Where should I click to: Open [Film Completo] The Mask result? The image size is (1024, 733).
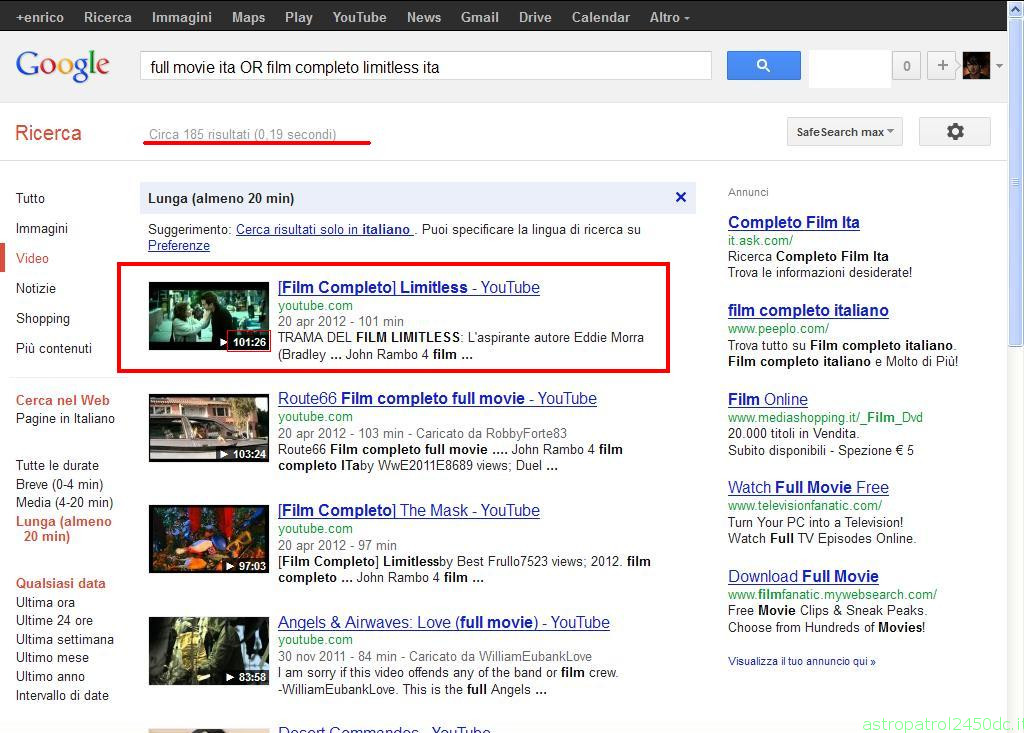click(x=409, y=510)
